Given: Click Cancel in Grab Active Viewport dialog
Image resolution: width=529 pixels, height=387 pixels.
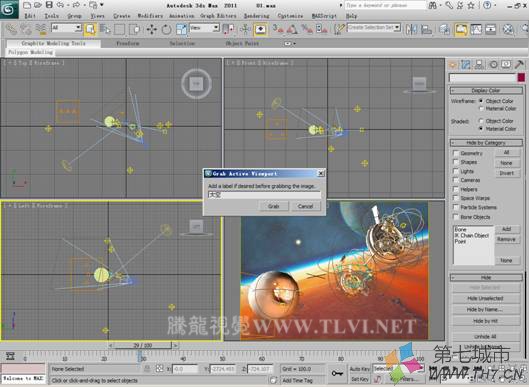Looking at the screenshot, I should [305, 206].
